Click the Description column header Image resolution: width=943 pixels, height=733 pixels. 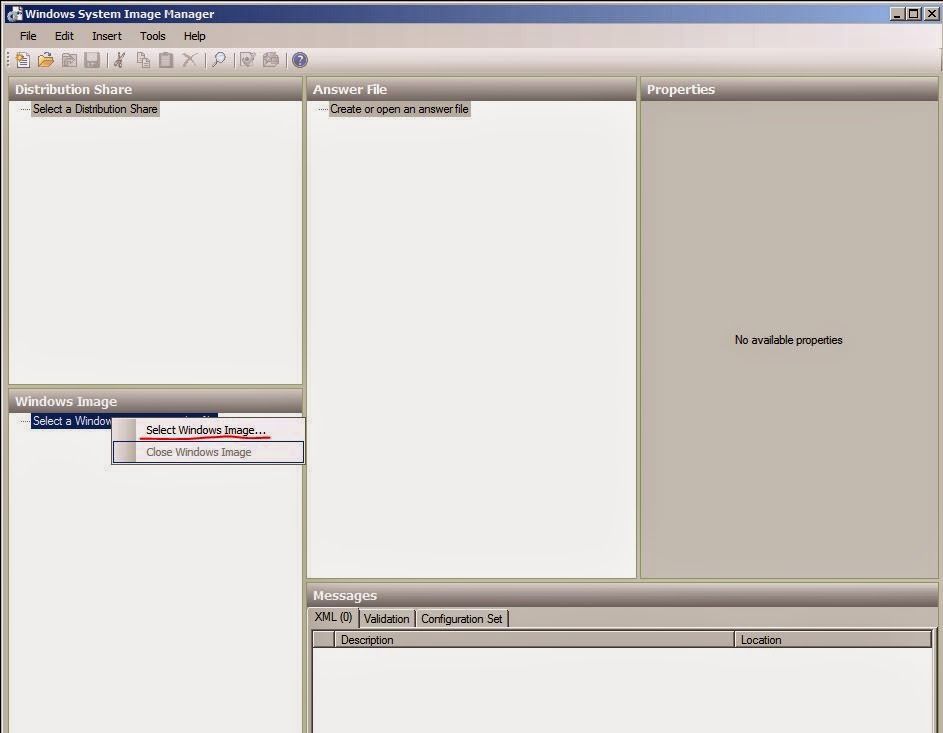[x=534, y=640]
